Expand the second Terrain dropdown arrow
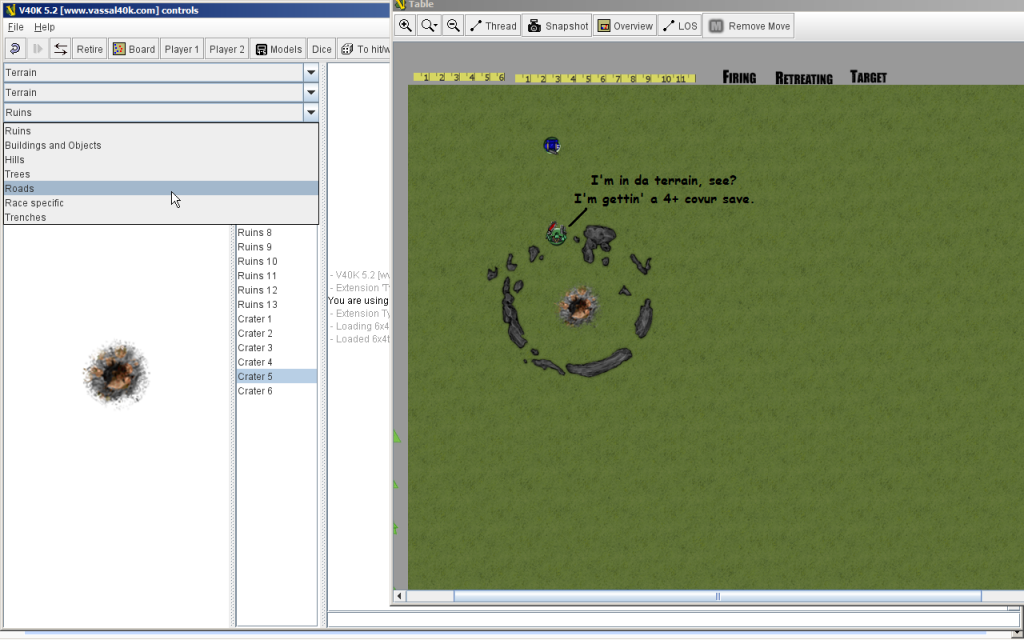 pyautogui.click(x=311, y=92)
